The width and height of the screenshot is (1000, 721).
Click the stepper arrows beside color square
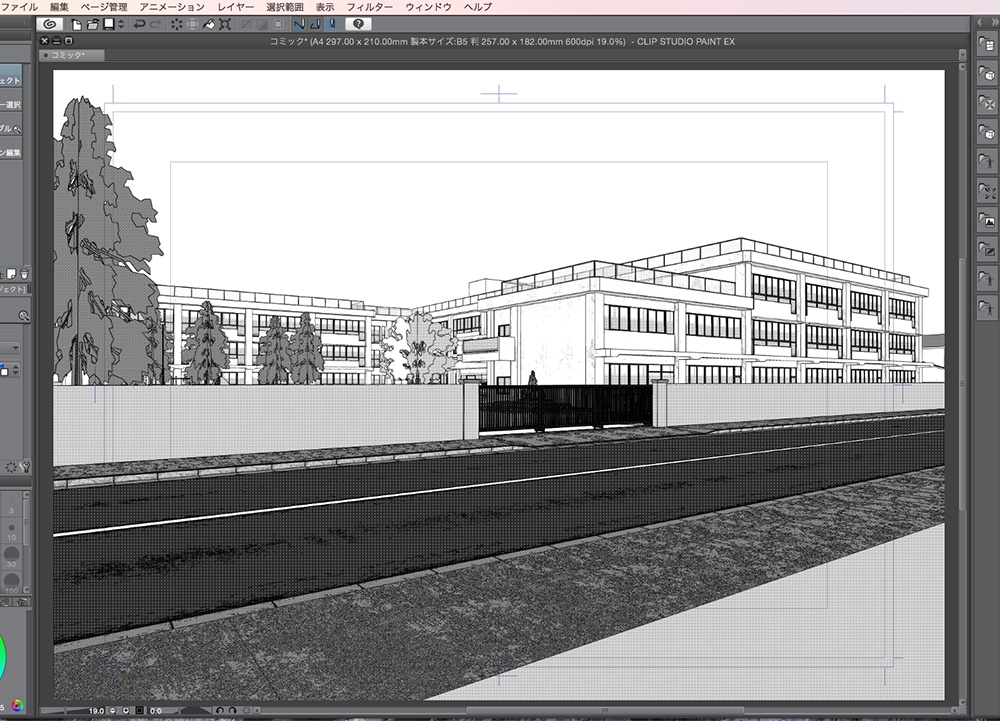click(x=16, y=370)
